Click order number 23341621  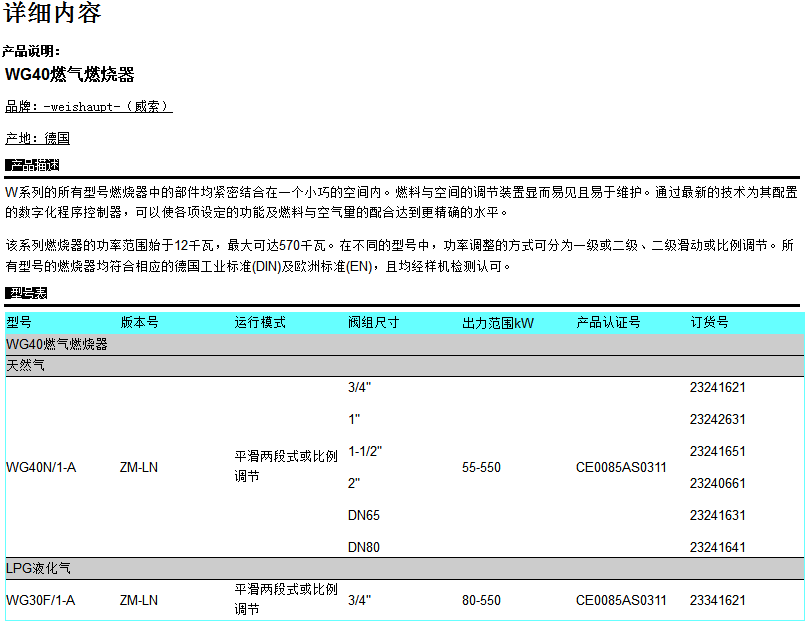[718, 601]
